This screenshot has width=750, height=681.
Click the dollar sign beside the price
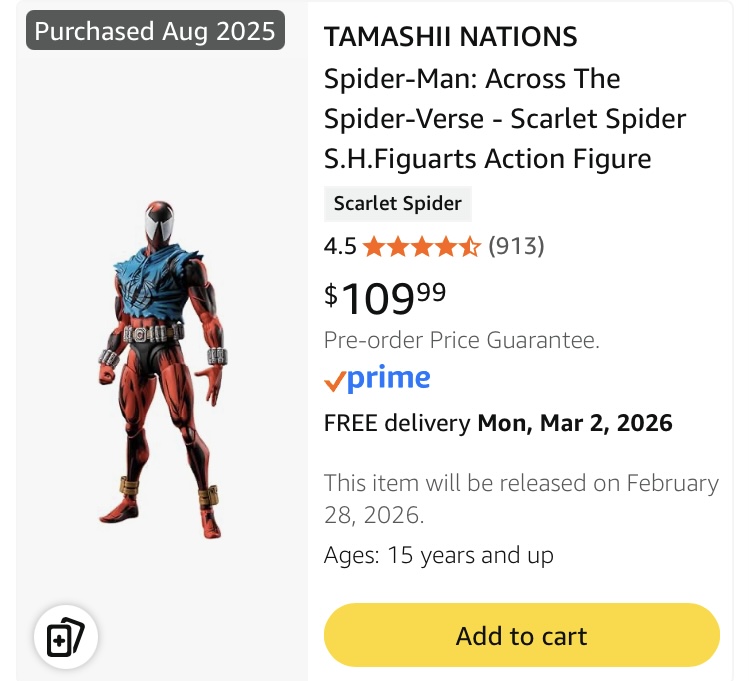click(331, 294)
